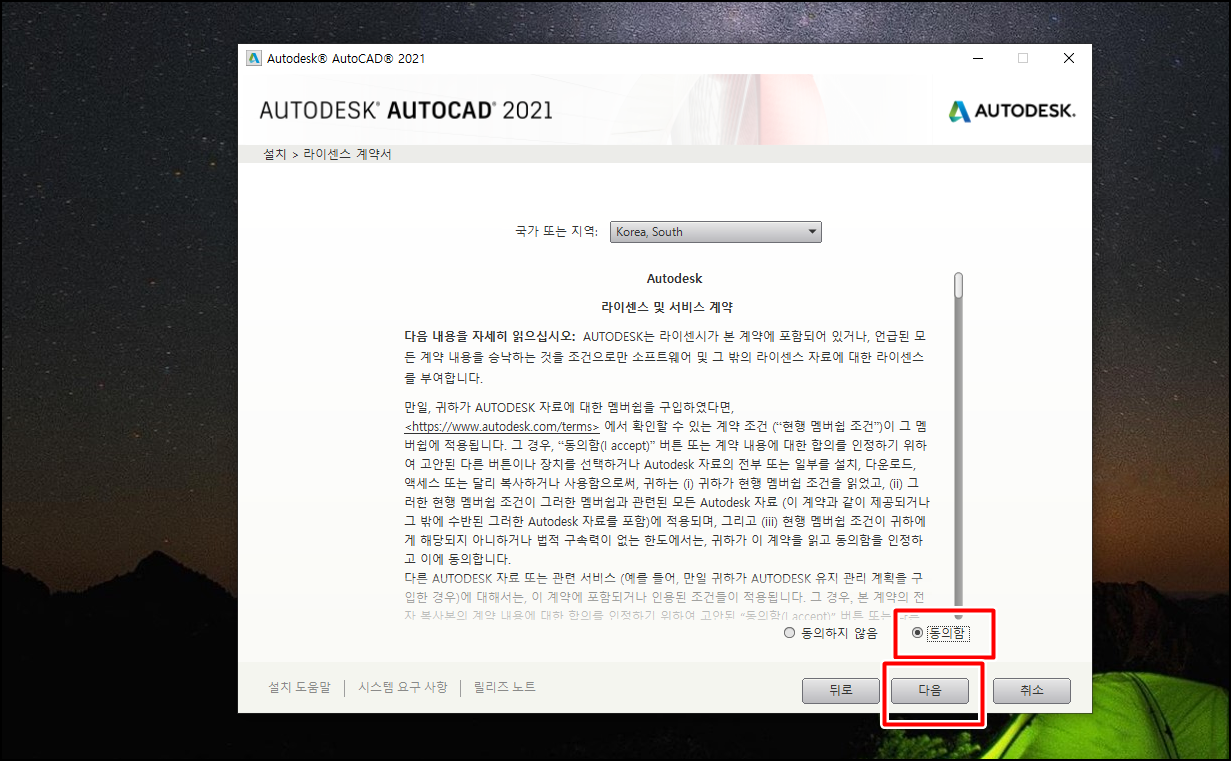Select the 동의하지 않음 radio button
Viewport: 1231px width, 761px height.
pyautogui.click(x=789, y=633)
